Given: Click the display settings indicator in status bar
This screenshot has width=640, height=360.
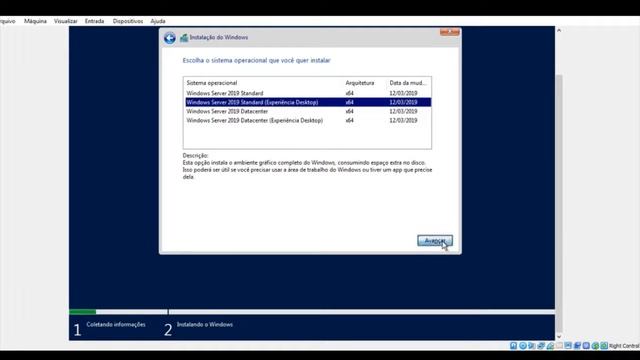Looking at the screenshot, I should (x=568, y=346).
